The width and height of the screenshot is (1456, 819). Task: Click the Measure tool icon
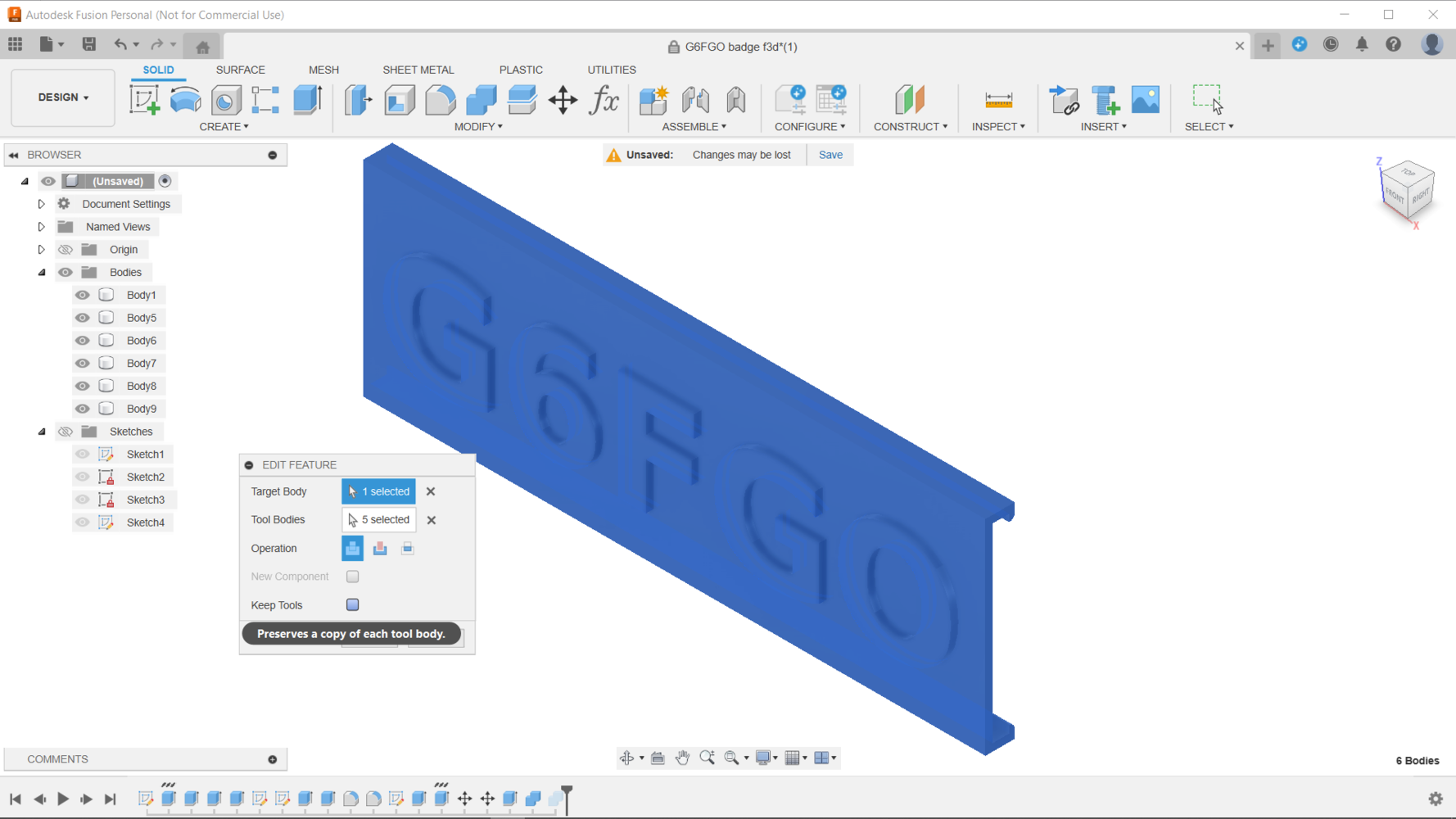998,100
